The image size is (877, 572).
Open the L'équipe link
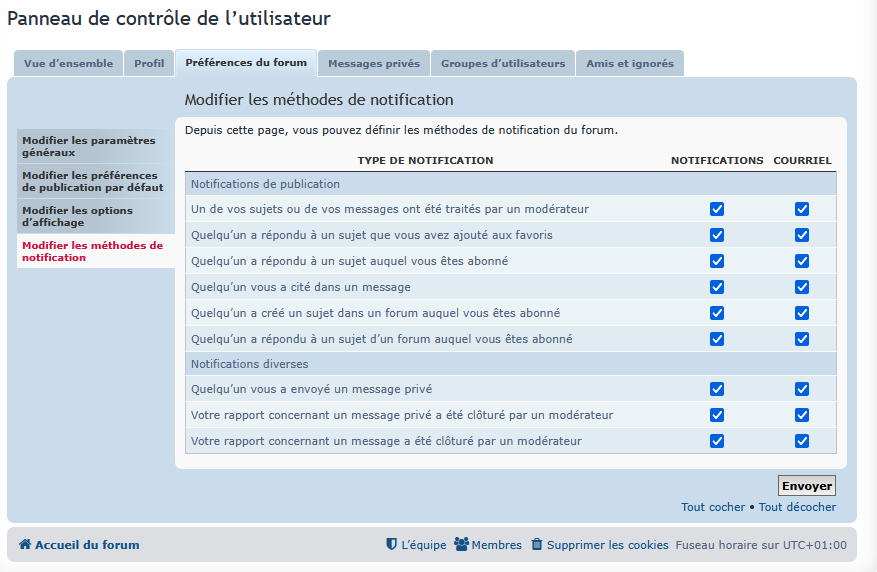(423, 545)
